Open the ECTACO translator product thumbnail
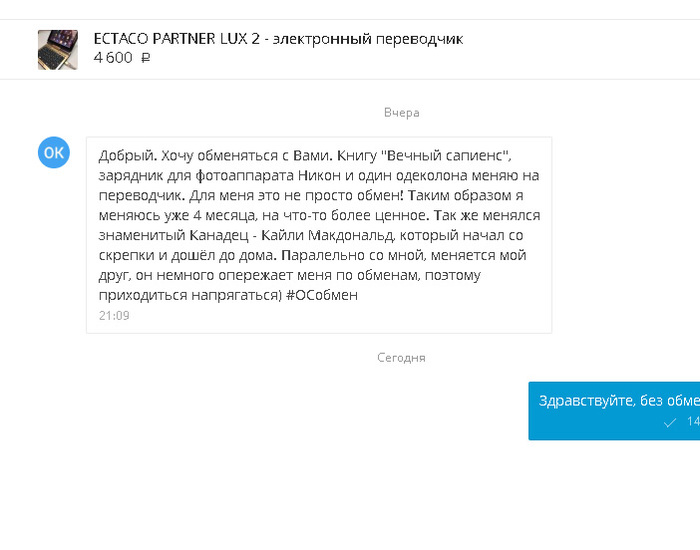Viewport: 700px width, 550px height. tap(58, 50)
